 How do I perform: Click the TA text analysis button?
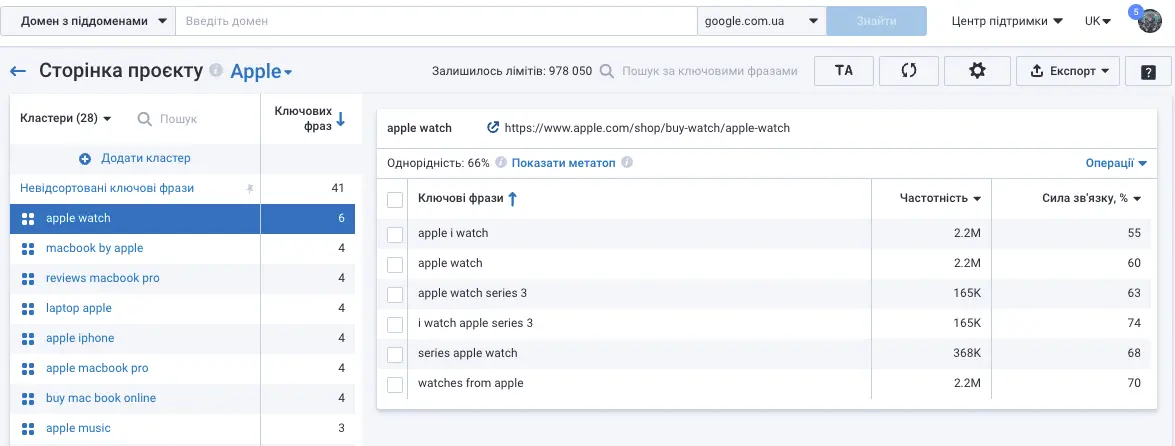coord(844,71)
